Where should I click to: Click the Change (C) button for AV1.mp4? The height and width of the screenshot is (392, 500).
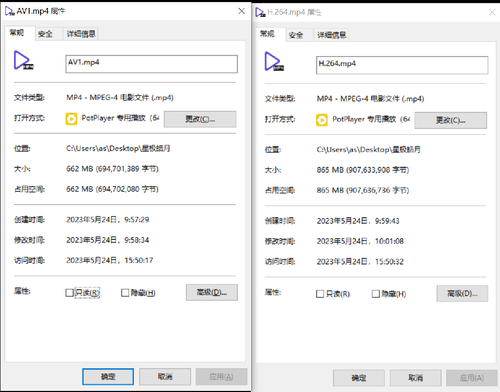200,119
